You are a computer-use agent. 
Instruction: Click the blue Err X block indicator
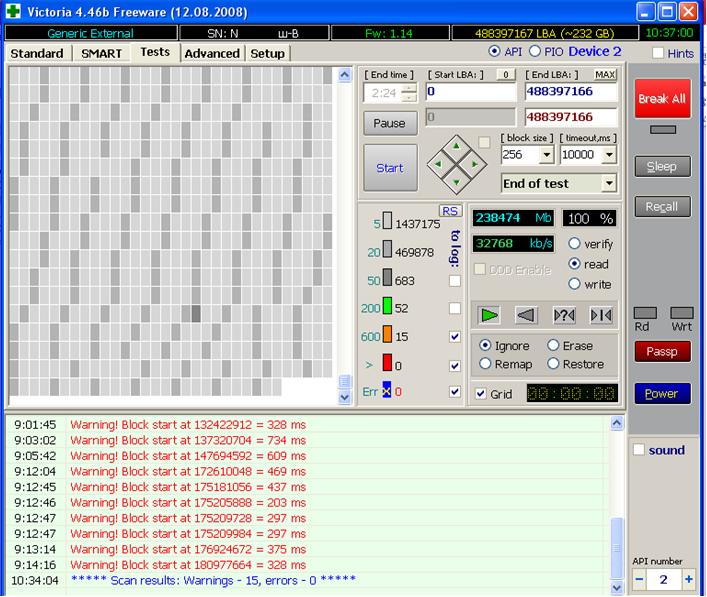(387, 390)
